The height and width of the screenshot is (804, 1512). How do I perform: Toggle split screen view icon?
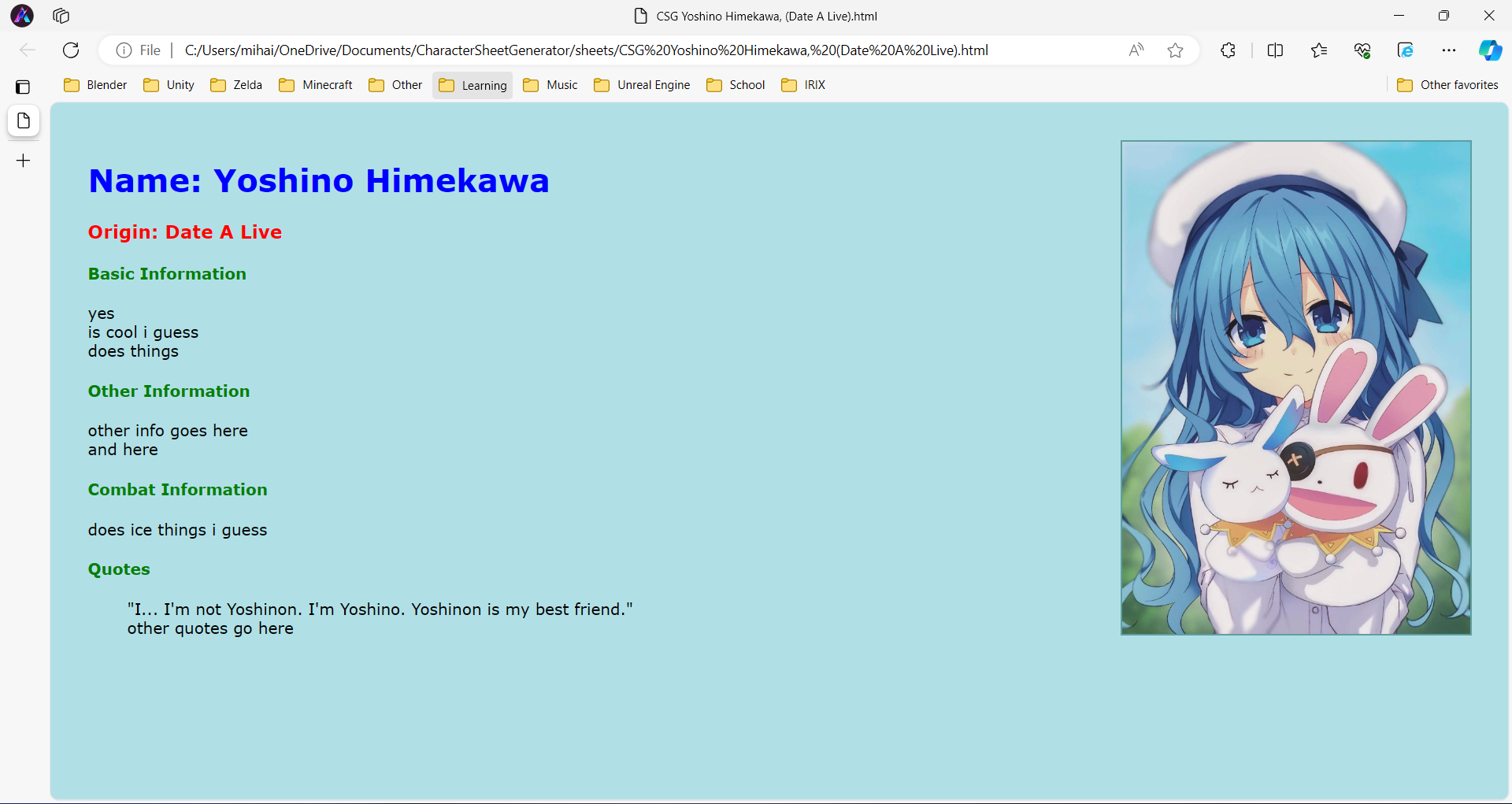pos(1275,50)
